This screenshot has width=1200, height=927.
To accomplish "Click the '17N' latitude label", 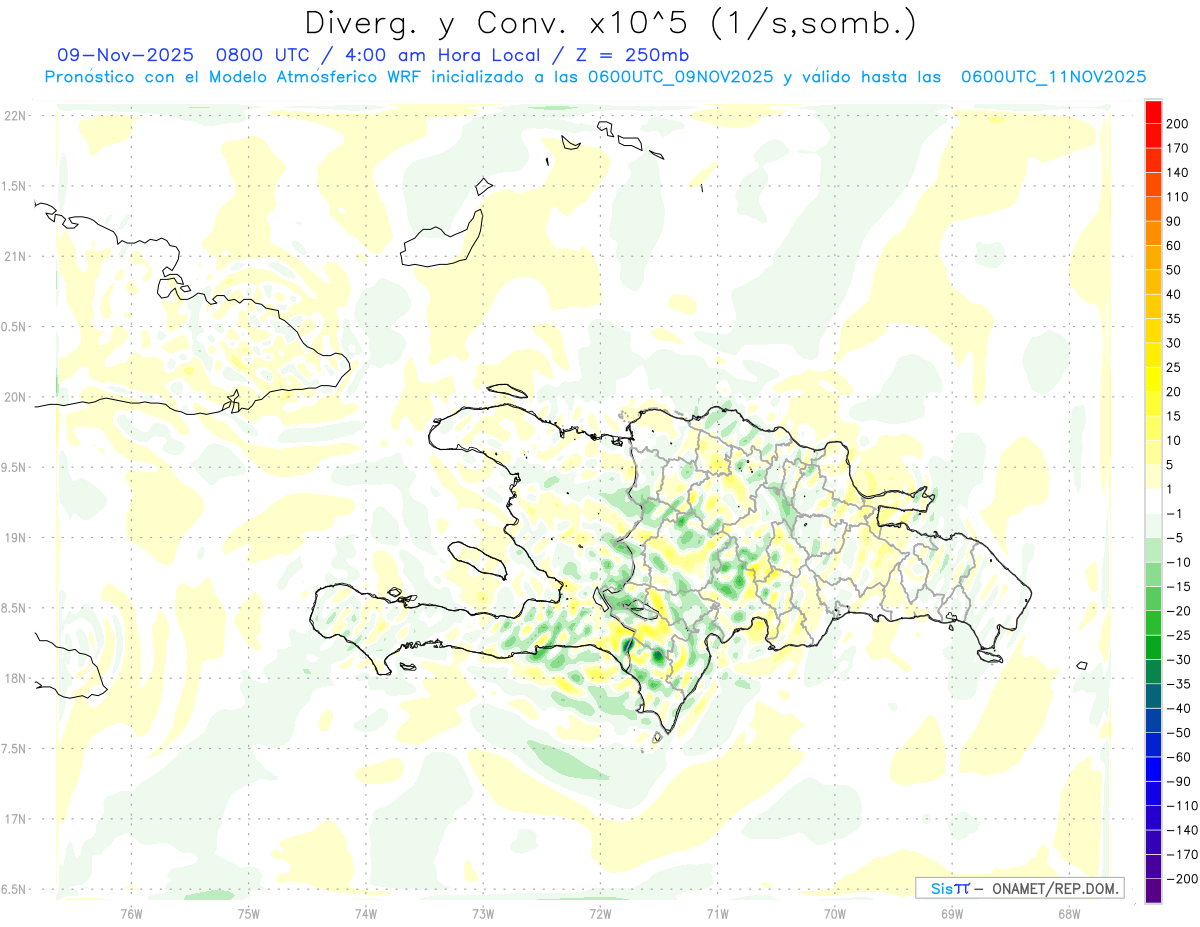I will (x=15, y=819).
